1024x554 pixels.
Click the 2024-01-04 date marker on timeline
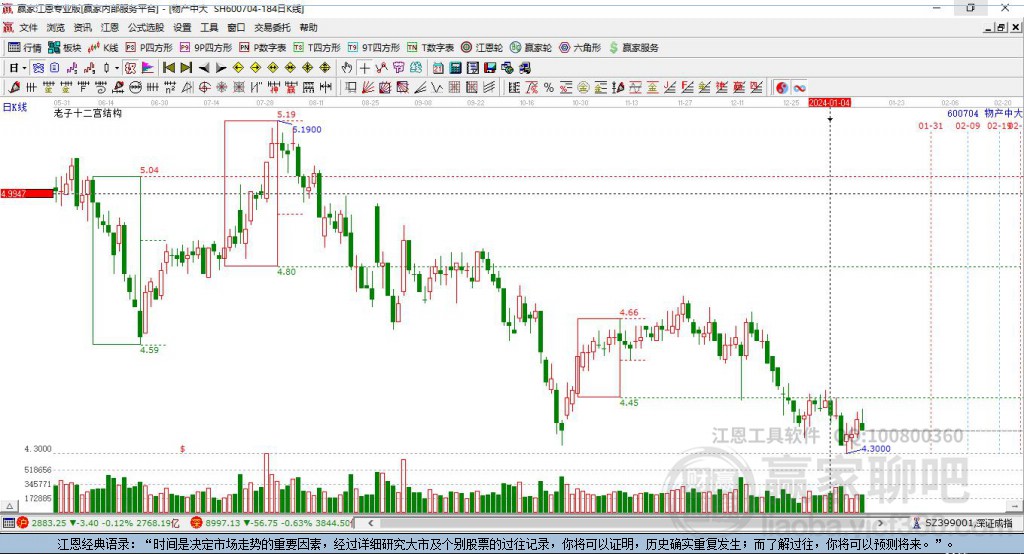click(x=829, y=103)
